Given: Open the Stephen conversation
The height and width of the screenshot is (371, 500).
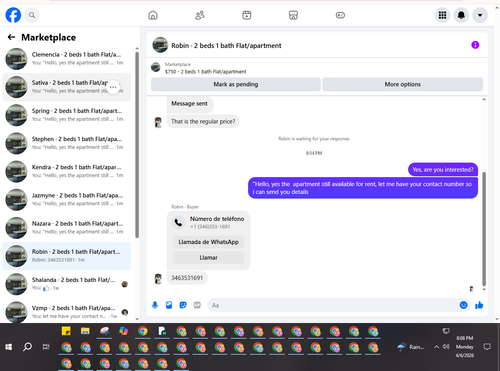Looking at the screenshot, I should (67, 143).
